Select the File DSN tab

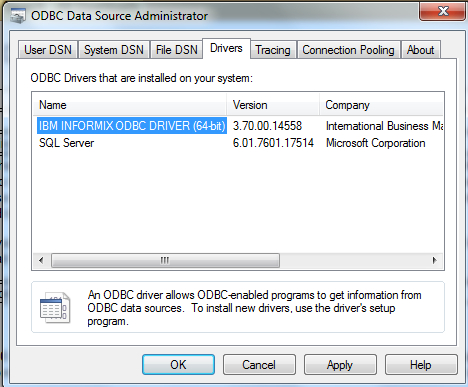pyautogui.click(x=177, y=50)
